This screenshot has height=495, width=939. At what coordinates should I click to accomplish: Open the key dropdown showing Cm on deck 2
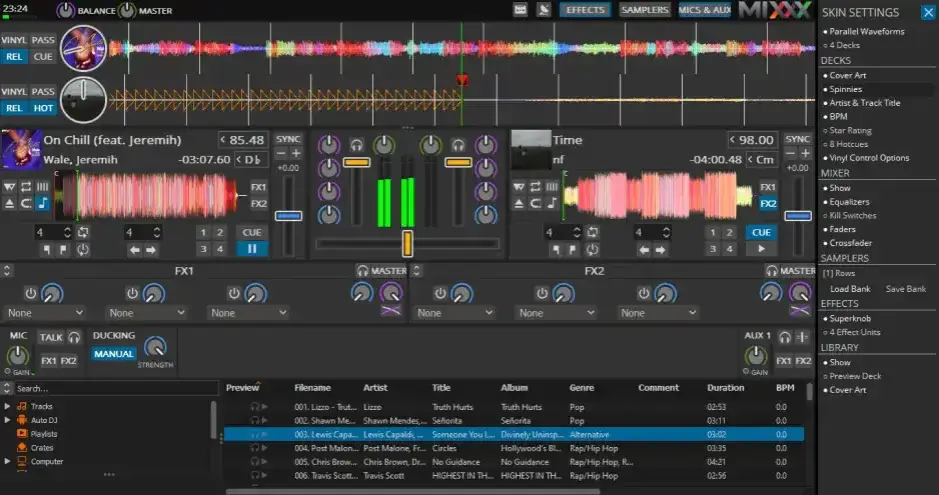point(762,160)
